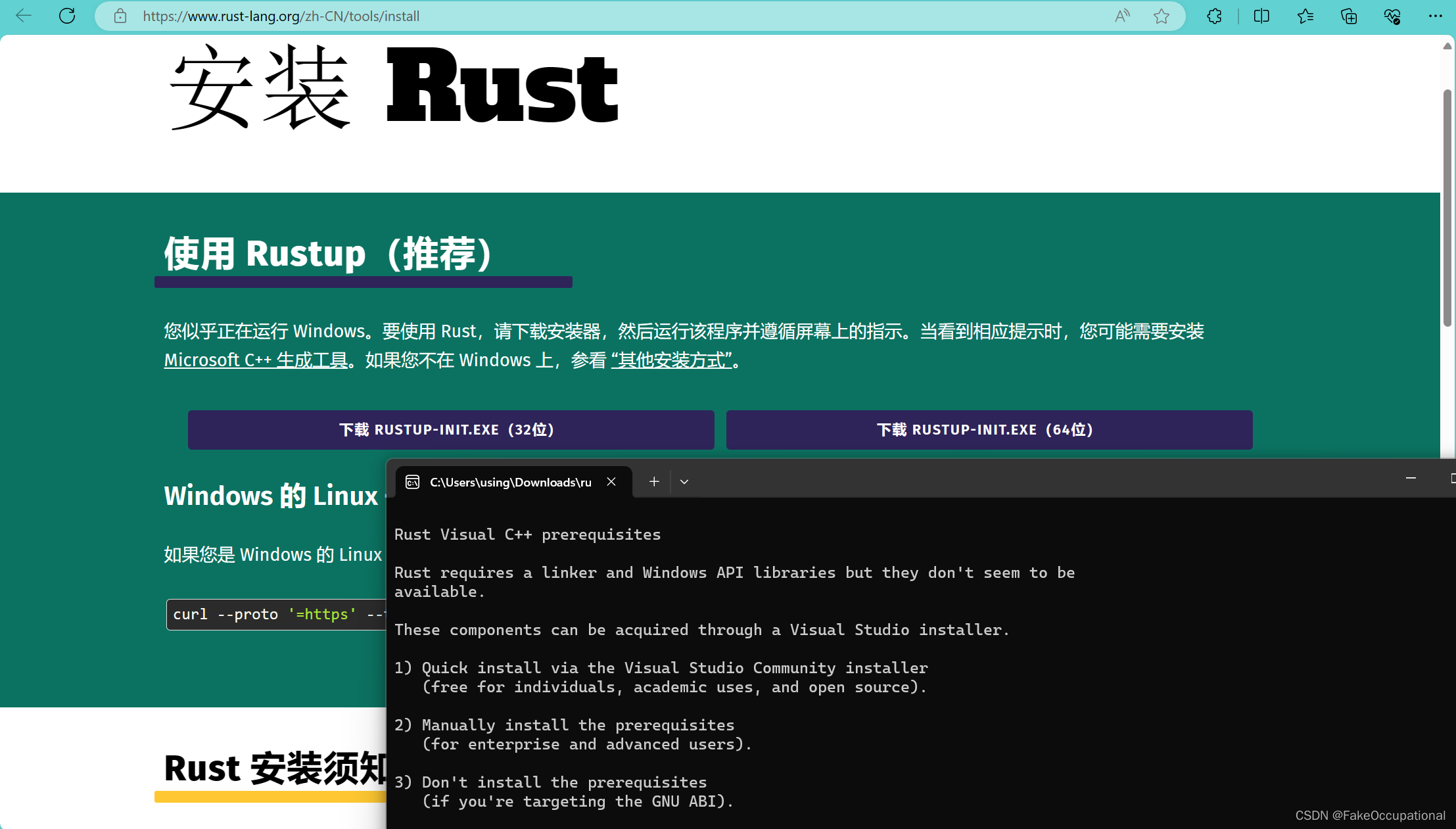Download RUSTUP-INIT.EXE 32-bit installer
This screenshot has width=1456, height=829.
450,430
